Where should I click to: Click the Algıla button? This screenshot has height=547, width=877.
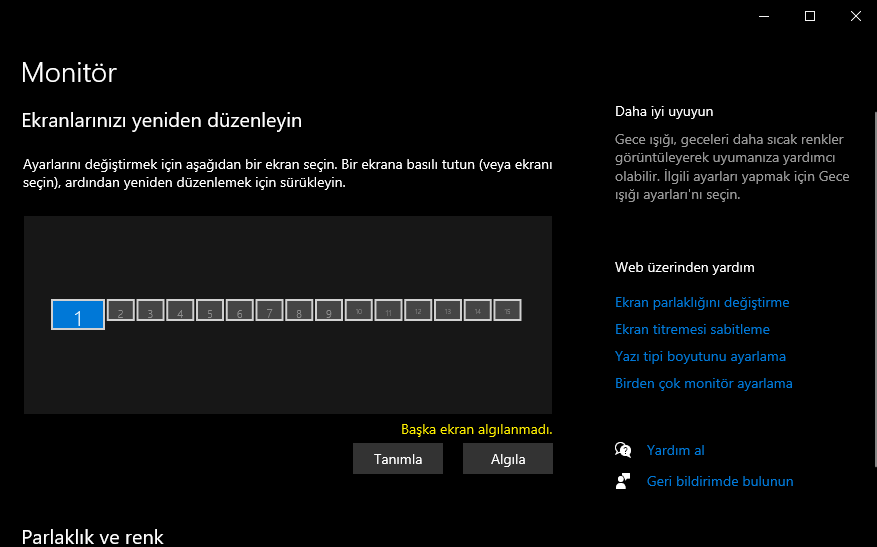508,459
